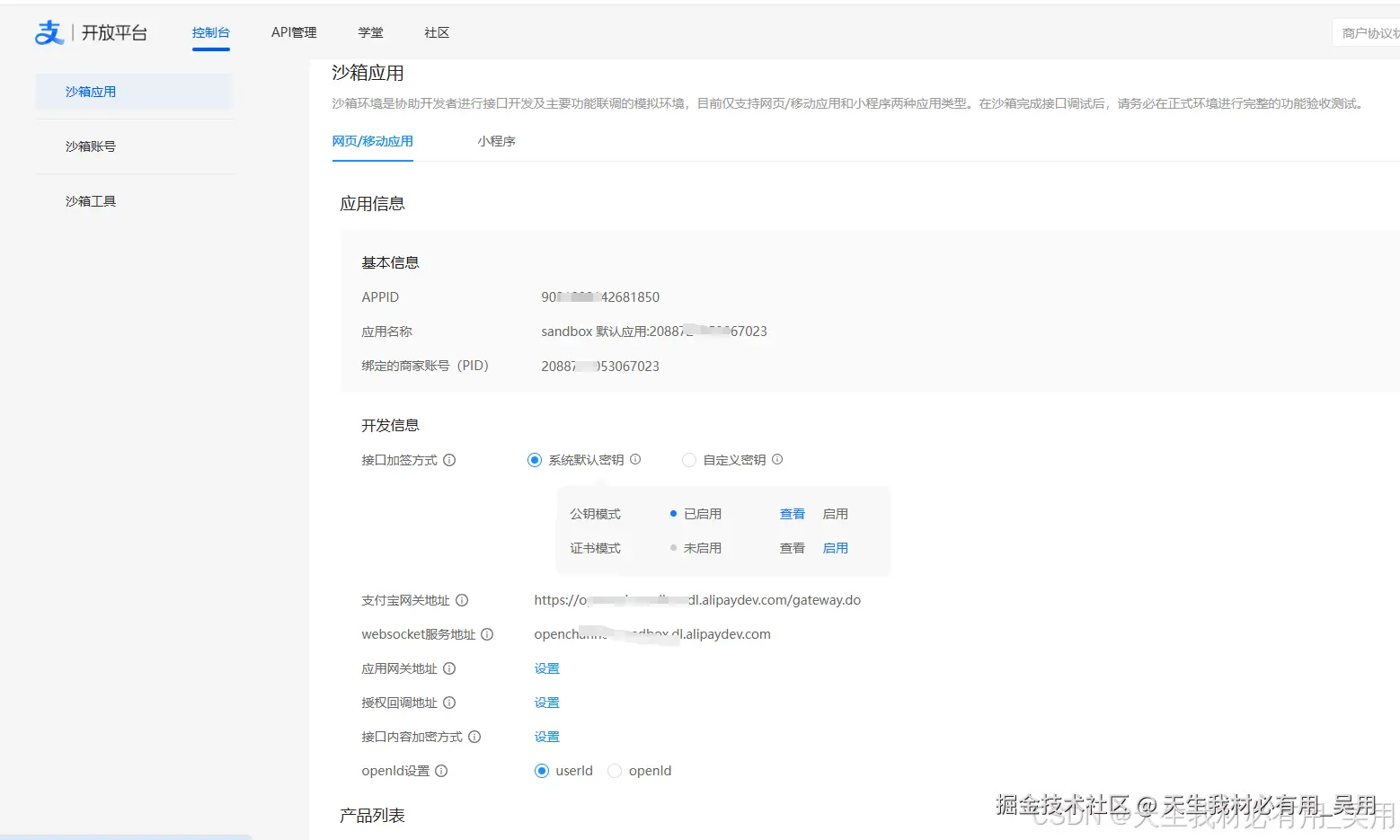Click the Alipay logo icon
Viewport: 1400px width, 840px height.
[49, 32]
